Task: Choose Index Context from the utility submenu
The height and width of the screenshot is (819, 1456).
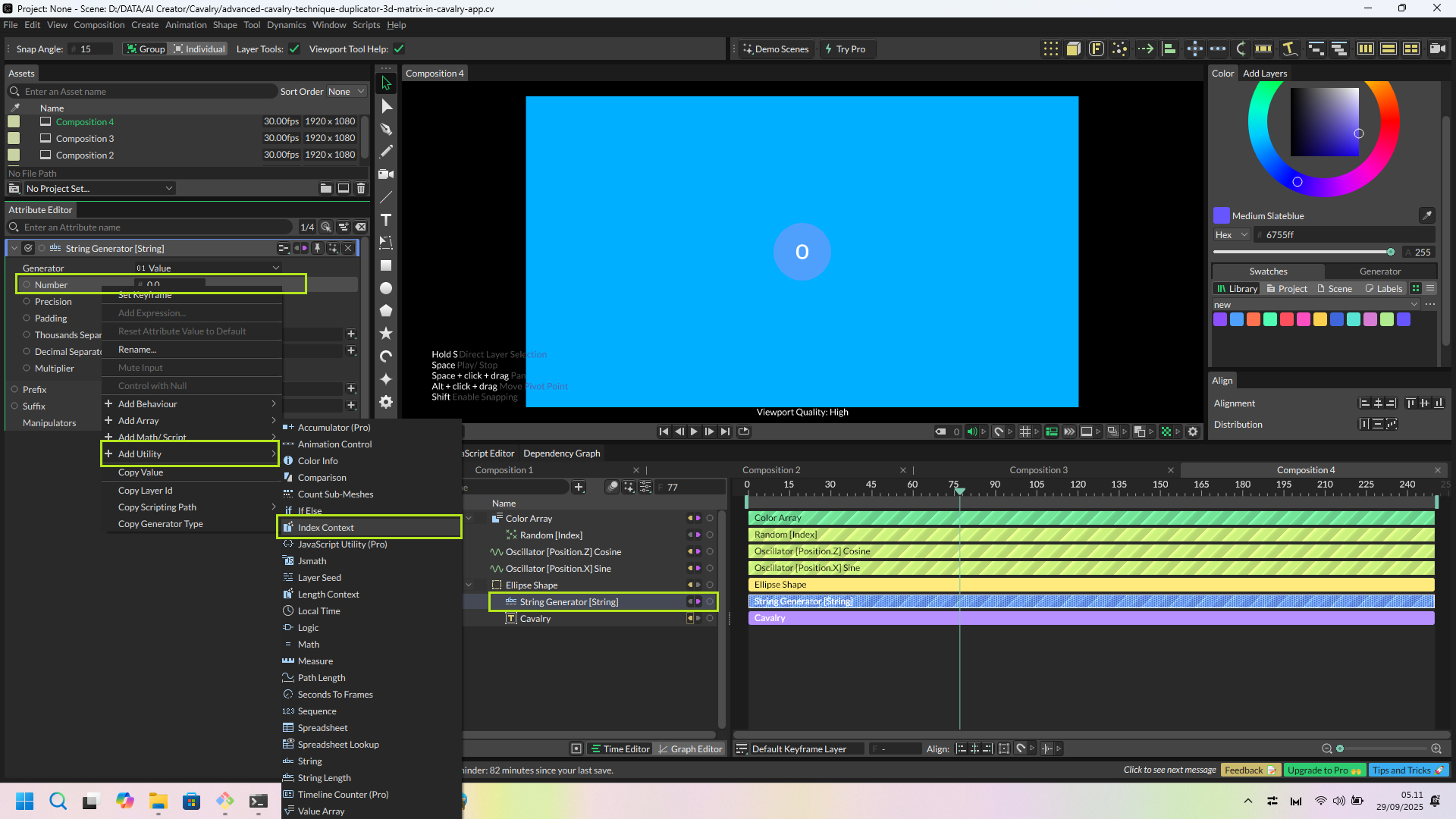Action: pos(326,528)
